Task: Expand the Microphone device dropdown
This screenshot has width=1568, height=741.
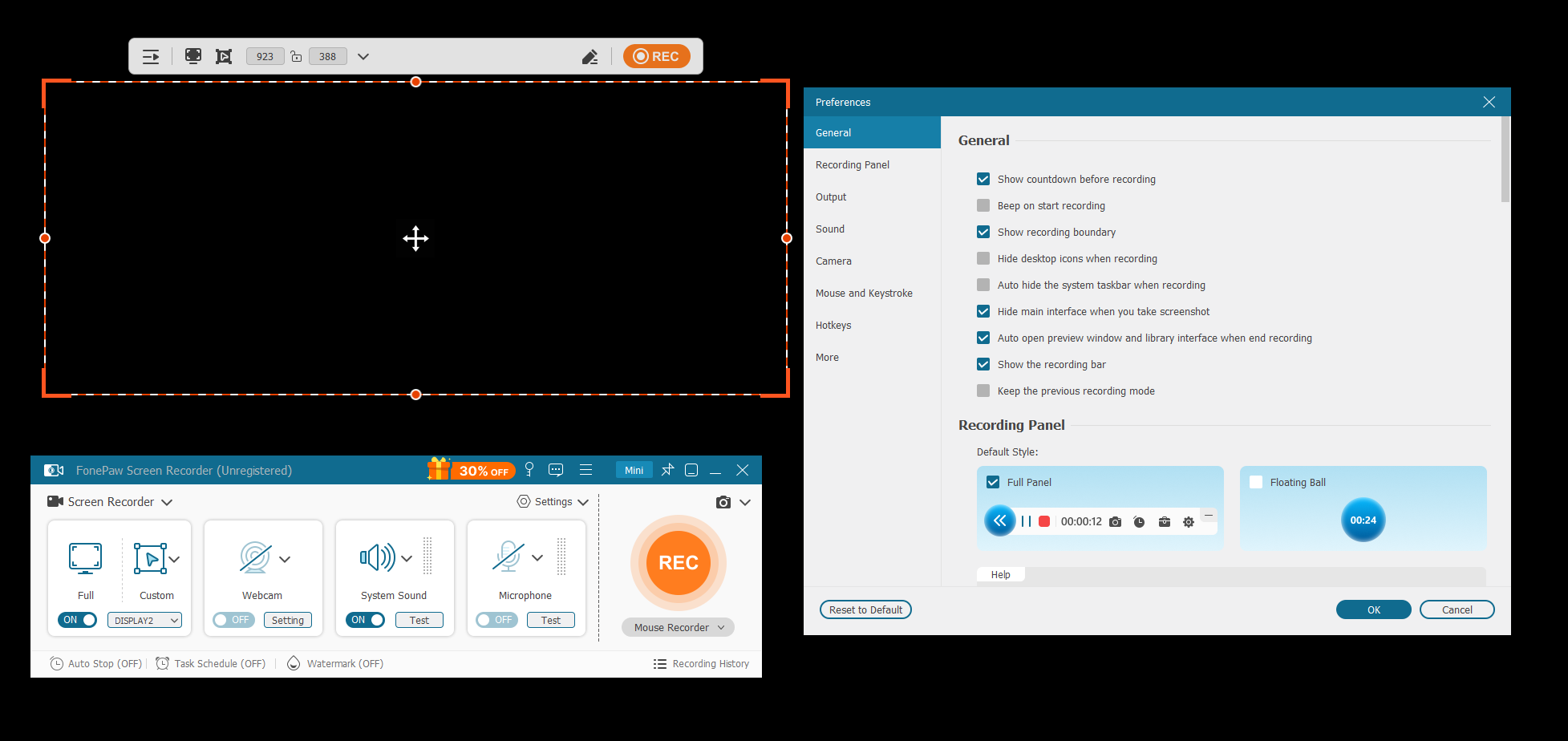Action: tap(537, 558)
